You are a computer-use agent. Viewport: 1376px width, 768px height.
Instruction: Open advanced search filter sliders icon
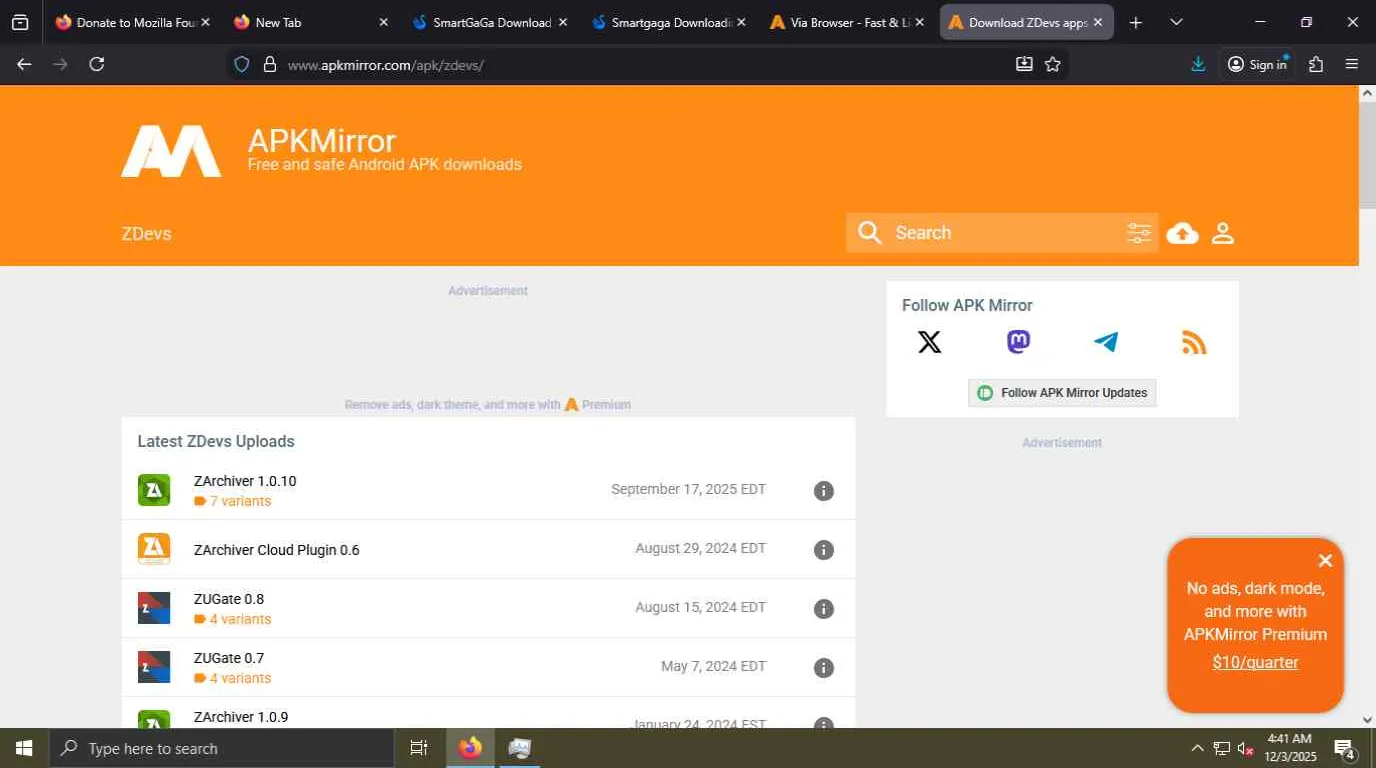pos(1139,233)
